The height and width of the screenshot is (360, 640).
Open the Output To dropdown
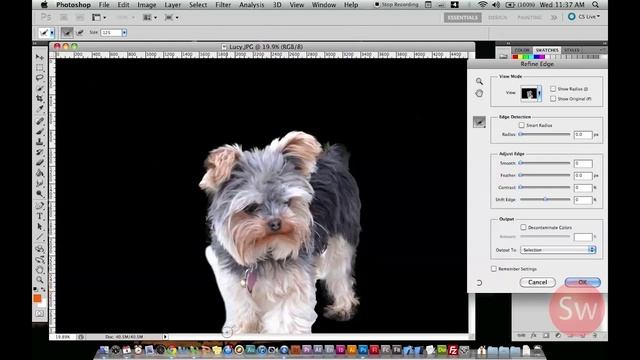(558, 250)
